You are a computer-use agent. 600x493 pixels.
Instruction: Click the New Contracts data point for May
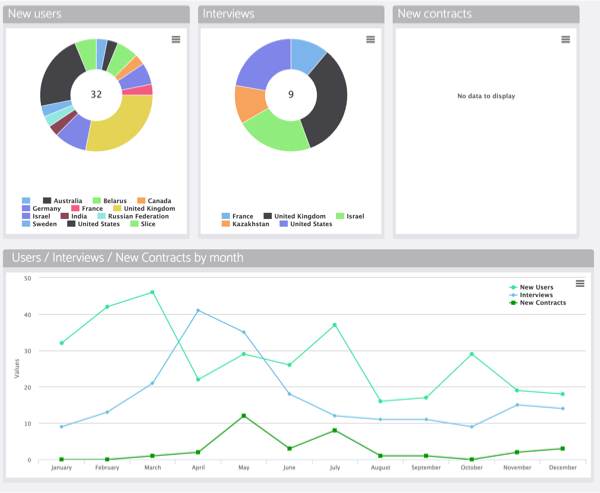click(244, 416)
